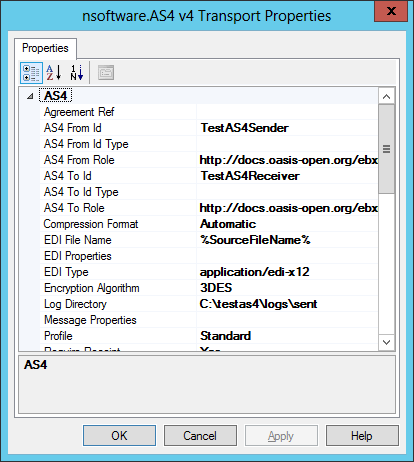Click the Automatic compression value
Image resolution: width=414 pixels, height=462 pixels.
228,224
